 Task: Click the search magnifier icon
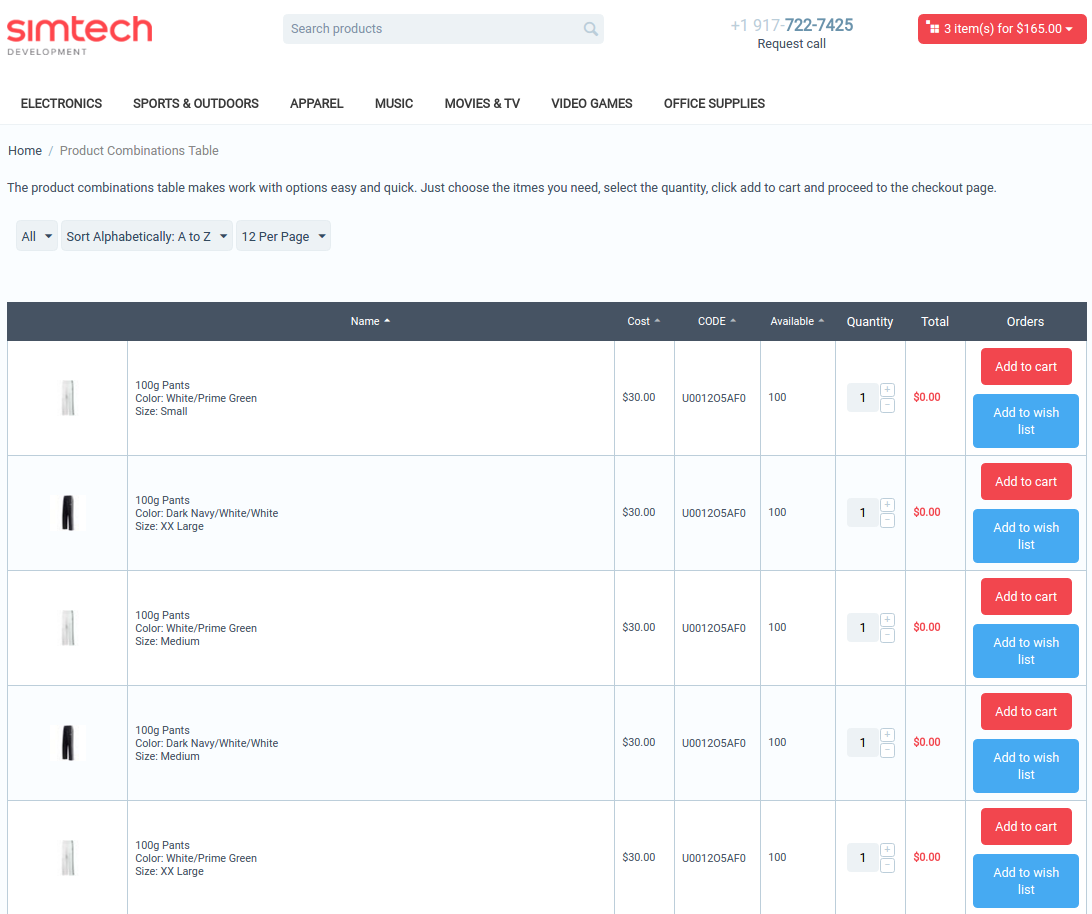(x=591, y=29)
